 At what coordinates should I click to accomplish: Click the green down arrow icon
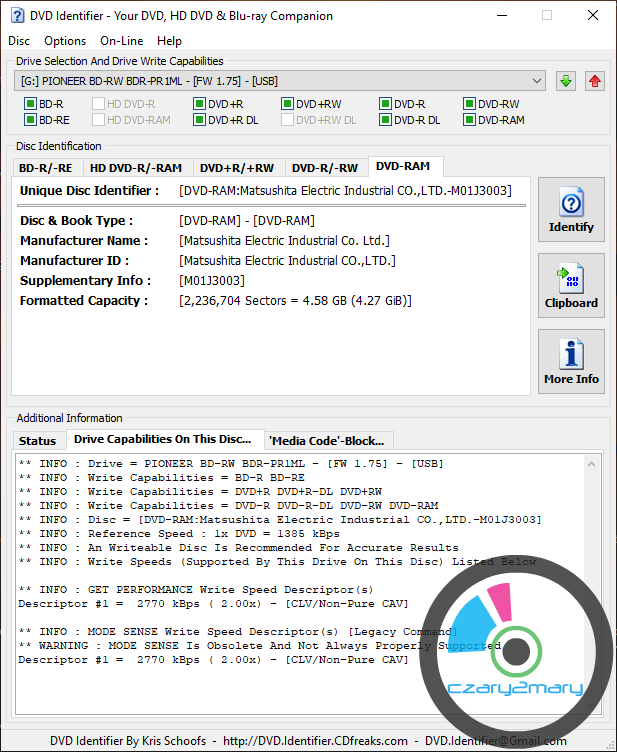pos(567,81)
